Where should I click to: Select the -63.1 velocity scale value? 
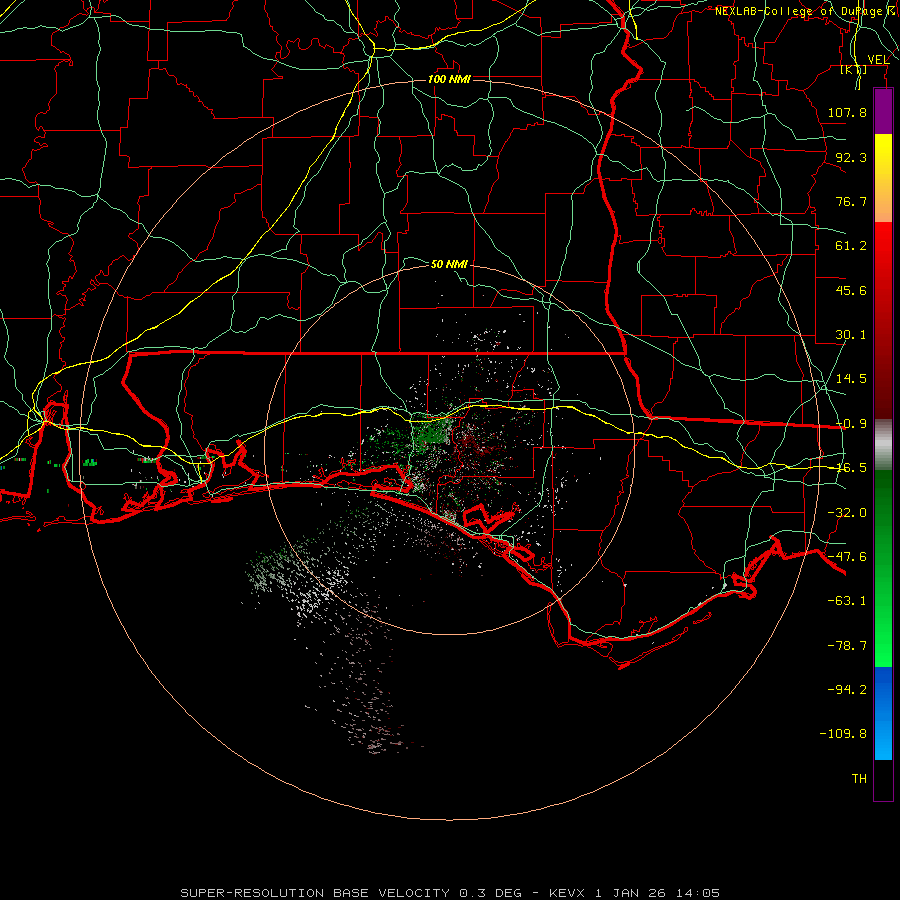[x=847, y=601]
